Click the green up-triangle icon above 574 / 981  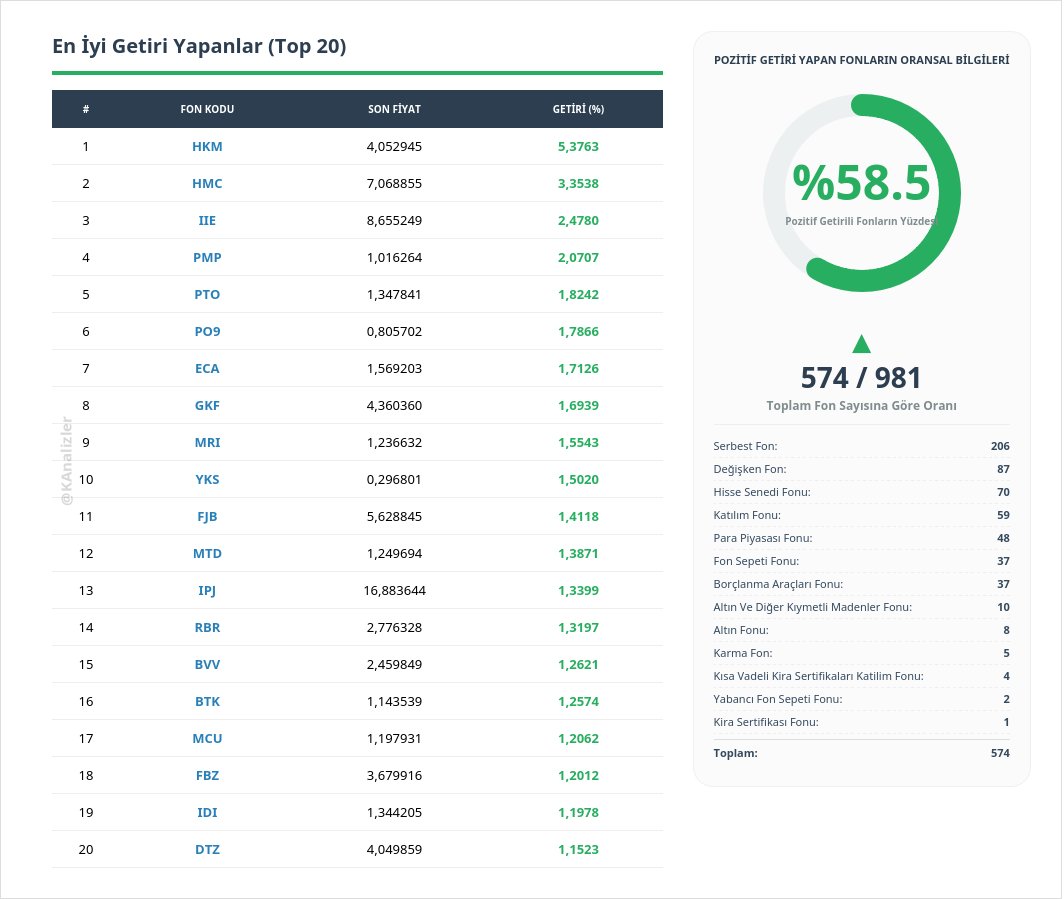(x=861, y=344)
